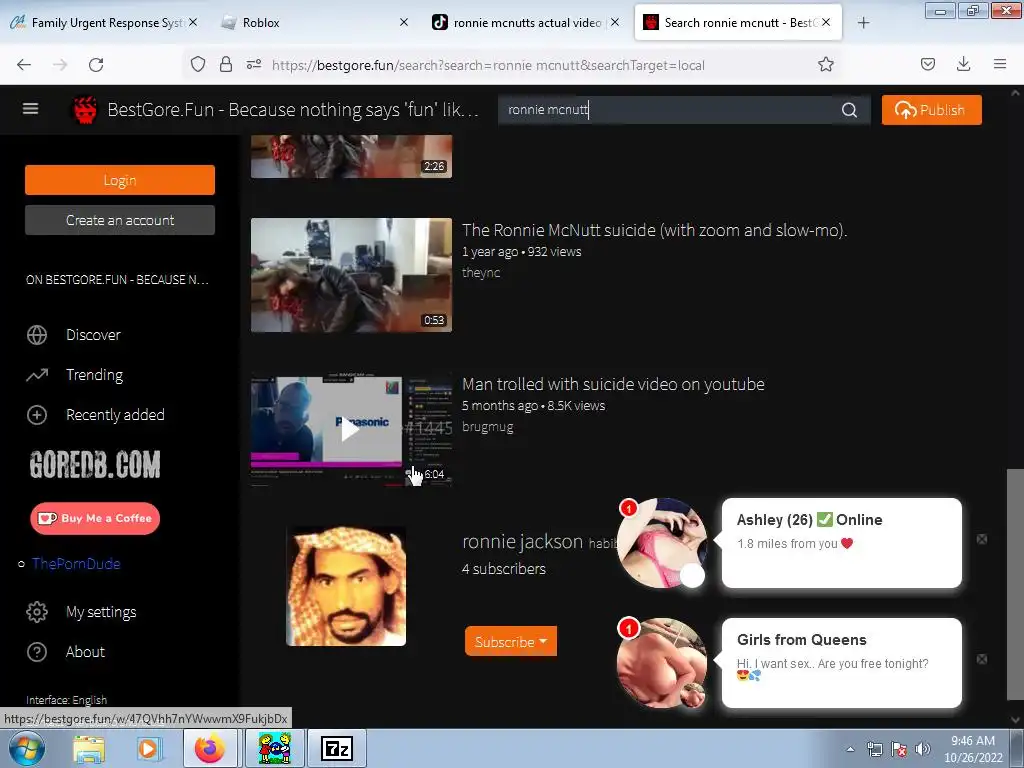The height and width of the screenshot is (768, 1024).
Task: Click the orange Publish button
Action: pos(931,110)
